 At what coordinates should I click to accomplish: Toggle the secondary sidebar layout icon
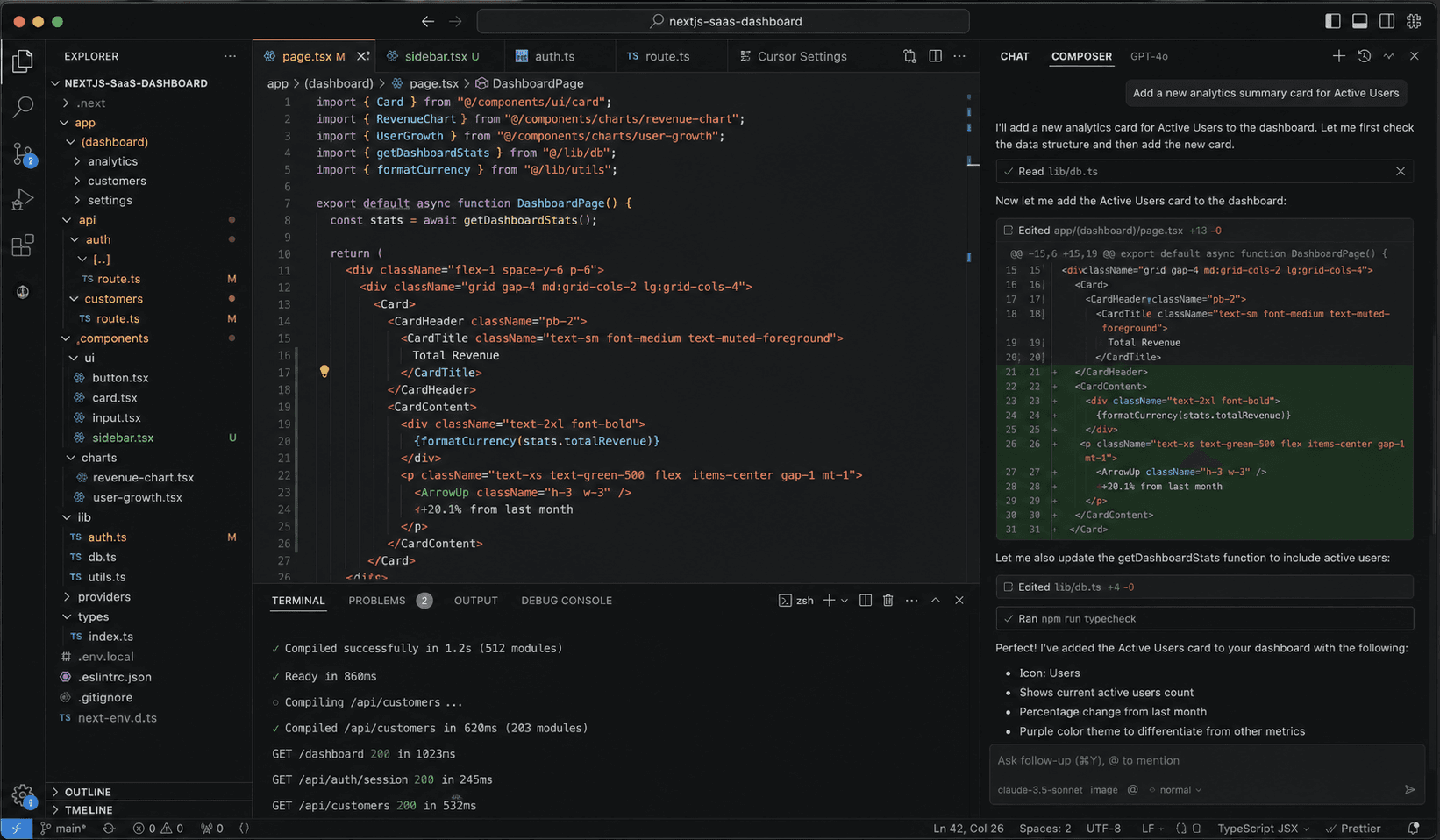click(1387, 21)
